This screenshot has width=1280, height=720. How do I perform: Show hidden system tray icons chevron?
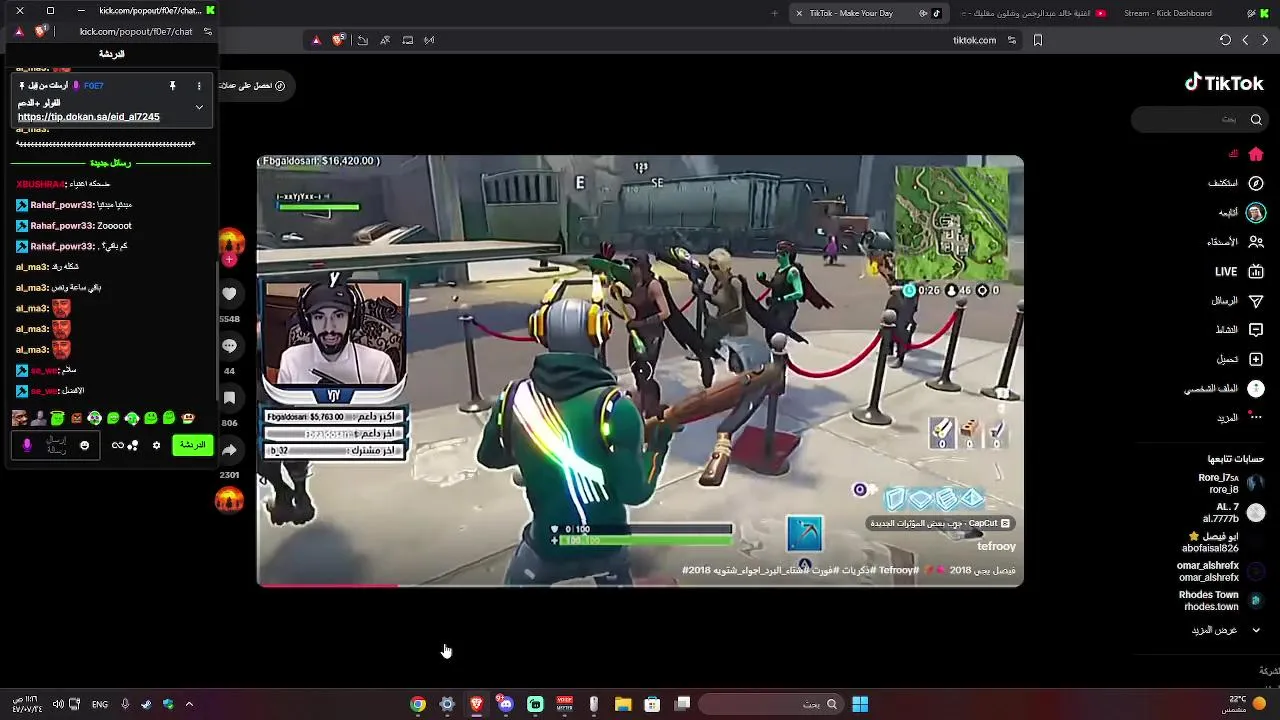click(189, 704)
